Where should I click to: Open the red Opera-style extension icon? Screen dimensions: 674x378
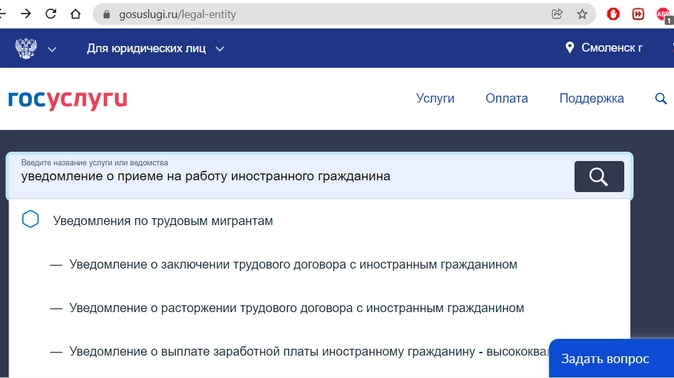point(613,14)
